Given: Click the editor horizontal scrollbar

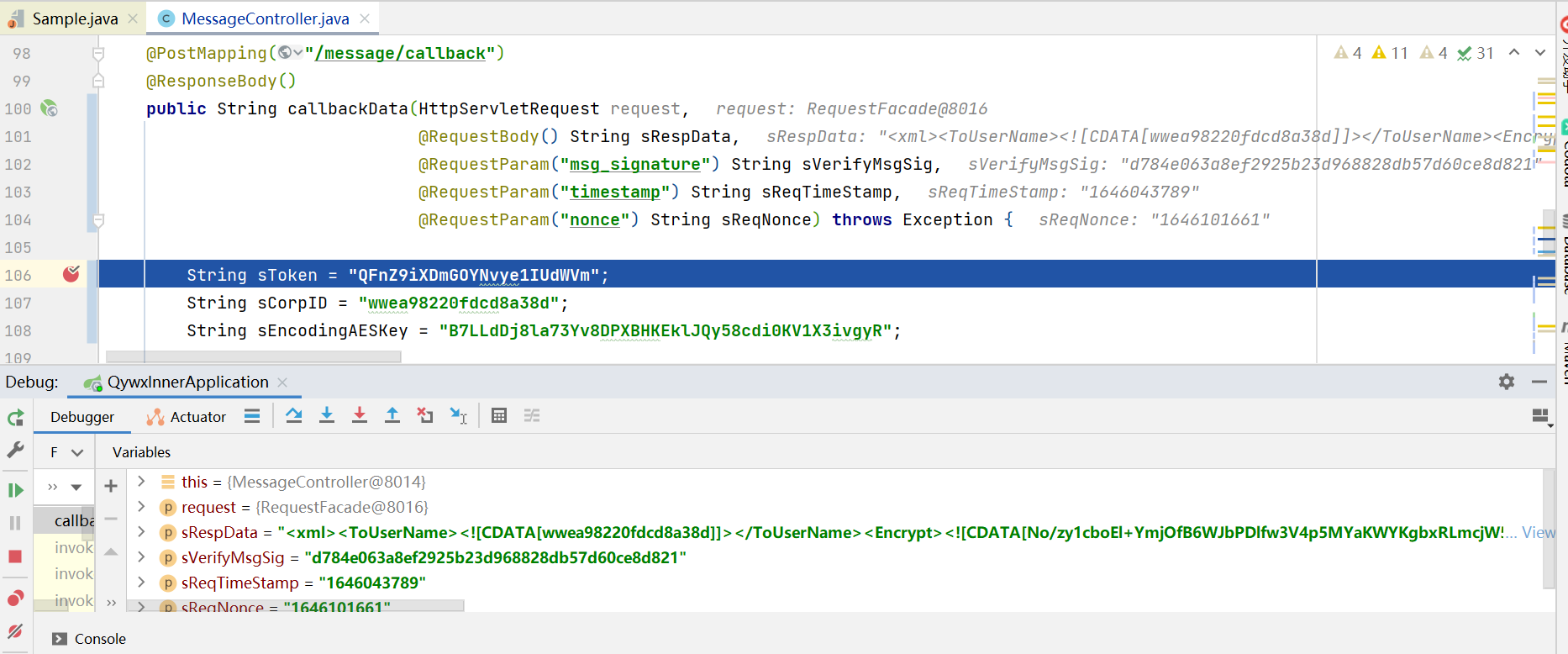Looking at the screenshot, I should (x=254, y=356).
